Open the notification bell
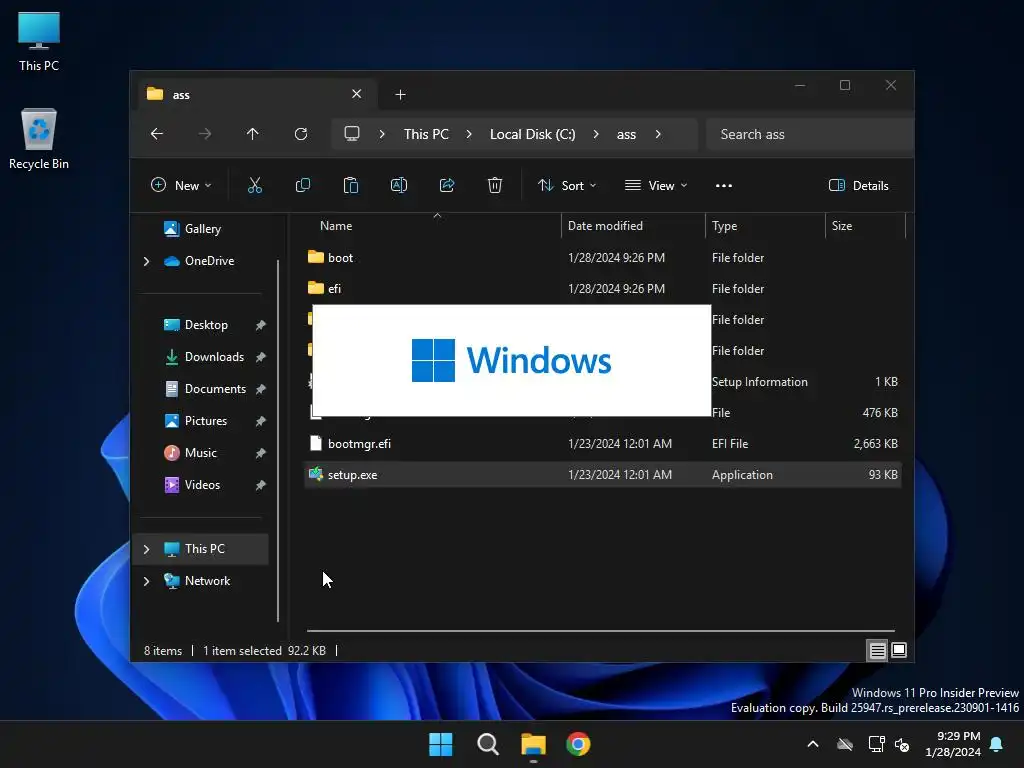Screen dimensions: 1024x768 [997, 744]
